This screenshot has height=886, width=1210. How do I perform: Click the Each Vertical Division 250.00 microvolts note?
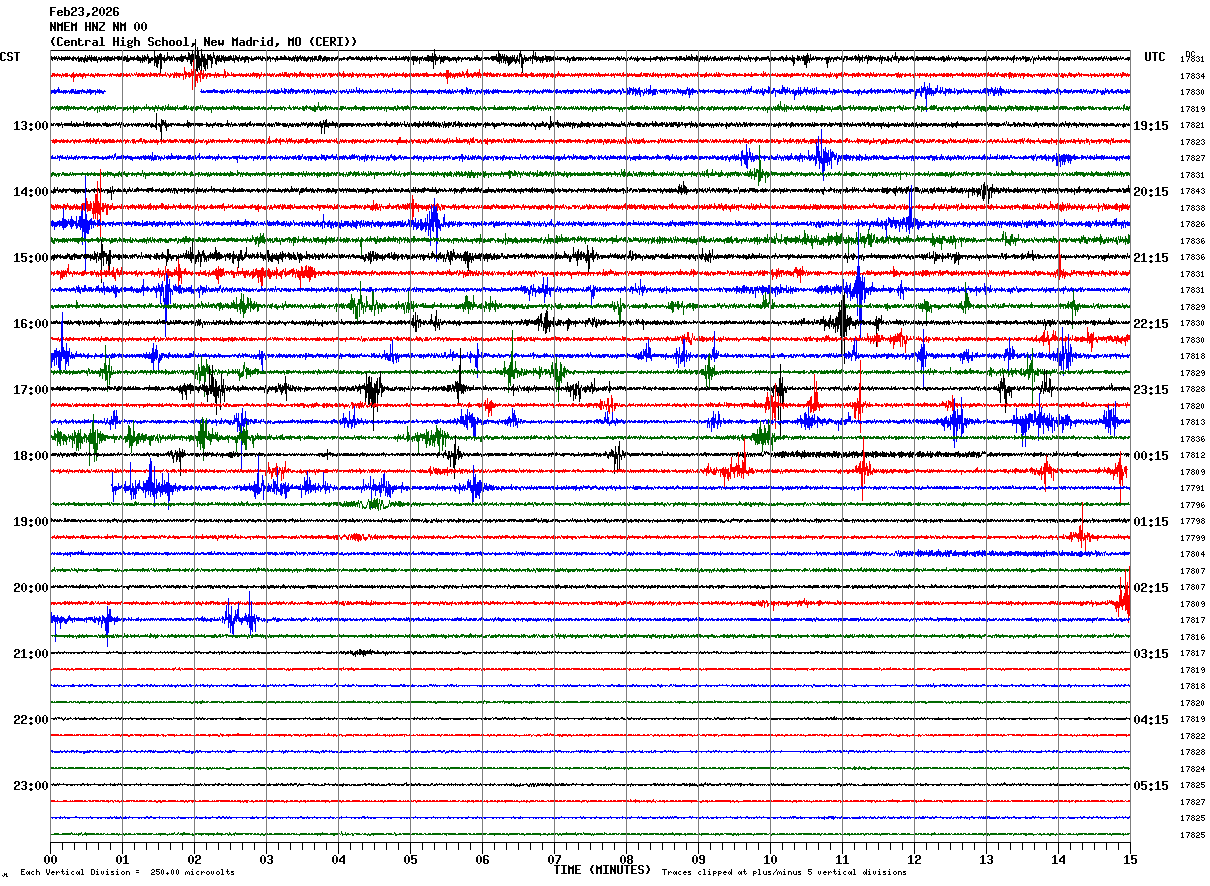tap(127, 873)
